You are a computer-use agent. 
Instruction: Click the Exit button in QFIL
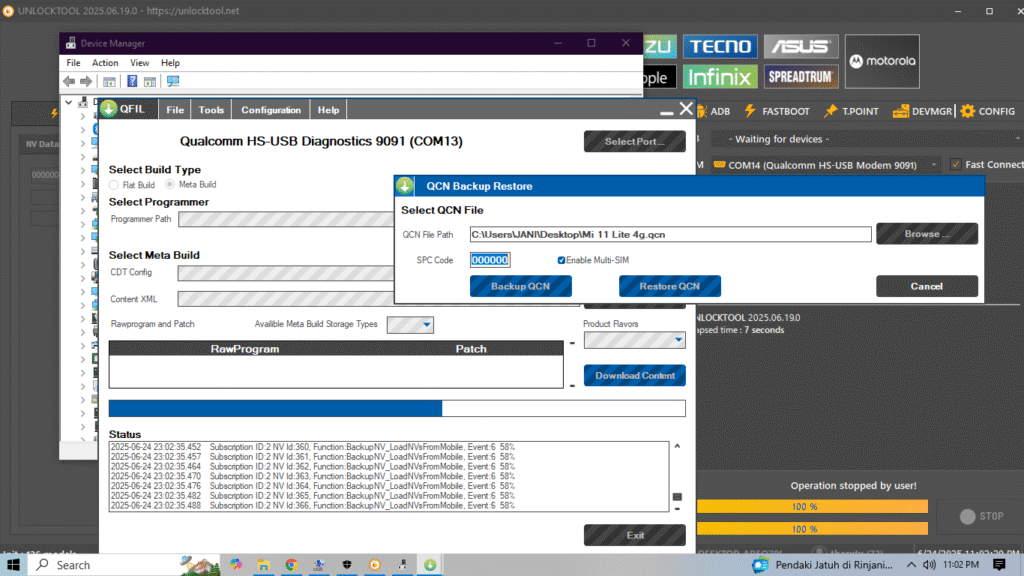pyautogui.click(x=635, y=535)
